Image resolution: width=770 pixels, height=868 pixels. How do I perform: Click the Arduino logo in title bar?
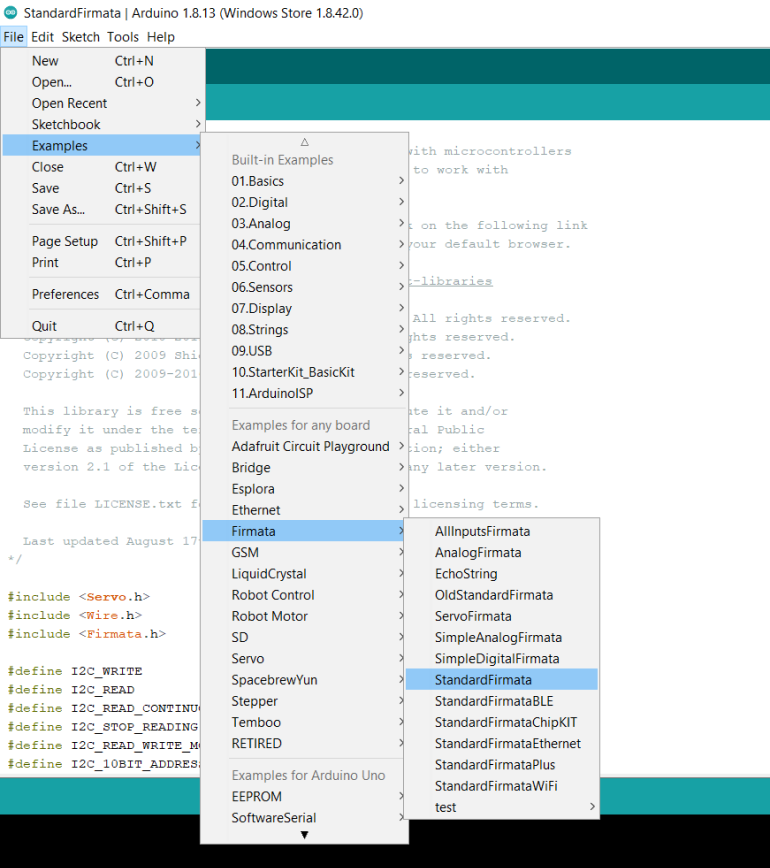tap(11, 12)
